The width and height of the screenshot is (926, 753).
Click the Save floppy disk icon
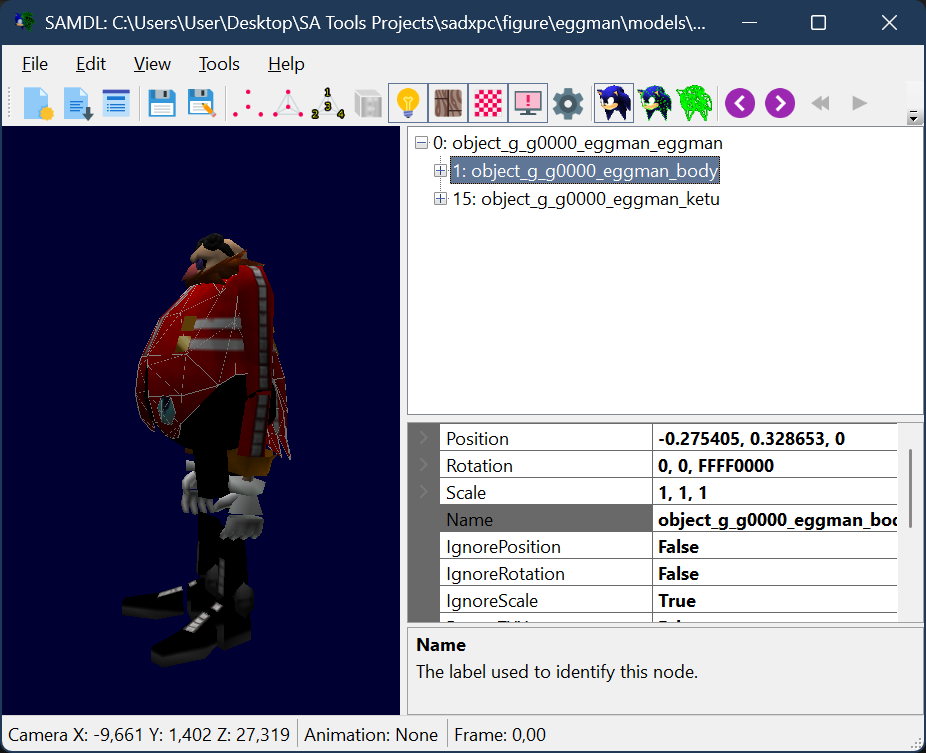[162, 103]
